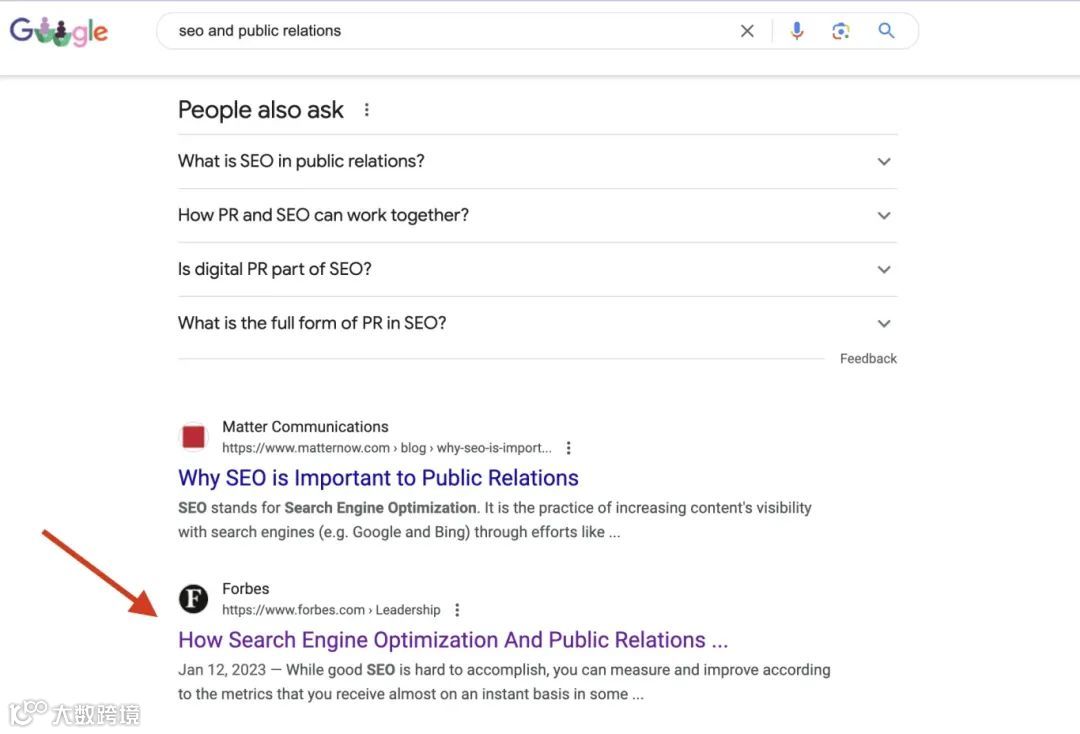Expand 'How PR and SEO can work together?'

(x=537, y=216)
